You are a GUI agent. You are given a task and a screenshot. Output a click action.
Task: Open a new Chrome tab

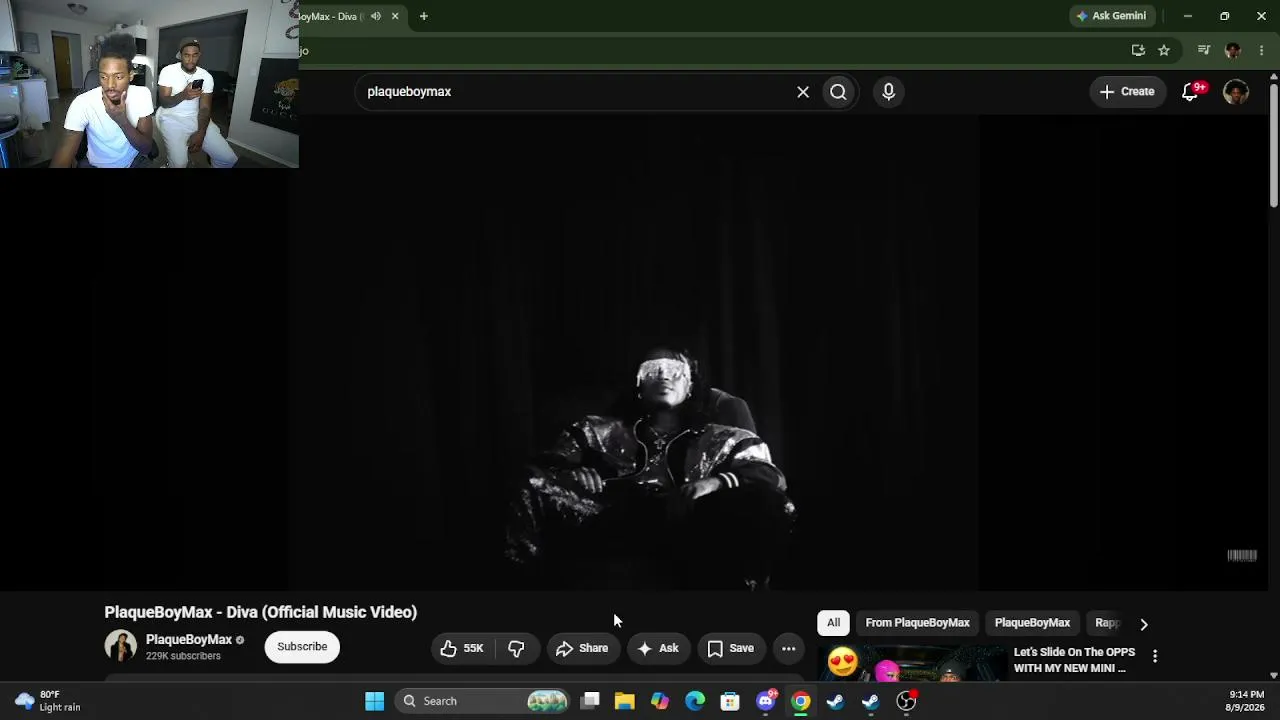[424, 16]
